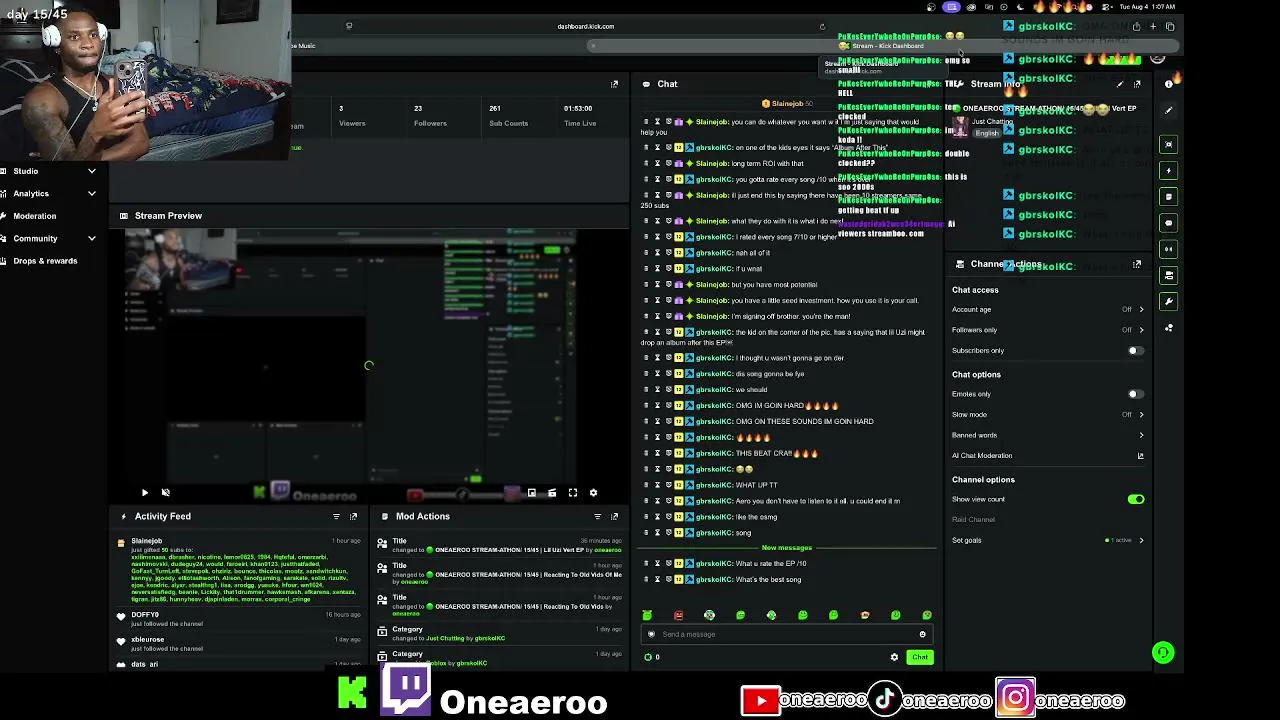Click the stream category thumbnail in Stream Info

(960, 126)
